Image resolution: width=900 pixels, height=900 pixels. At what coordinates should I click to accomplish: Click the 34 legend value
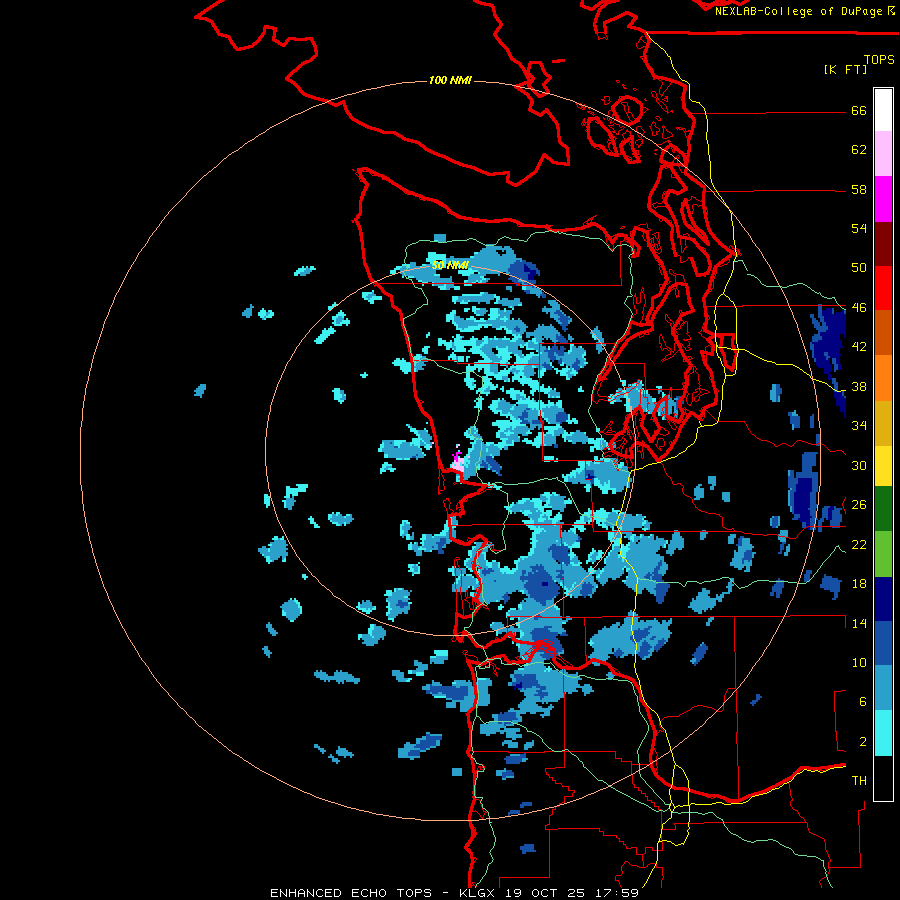tap(859, 426)
